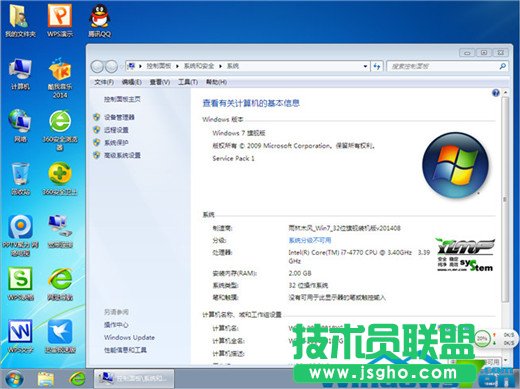Open the 文件(F) menu

tap(104, 82)
